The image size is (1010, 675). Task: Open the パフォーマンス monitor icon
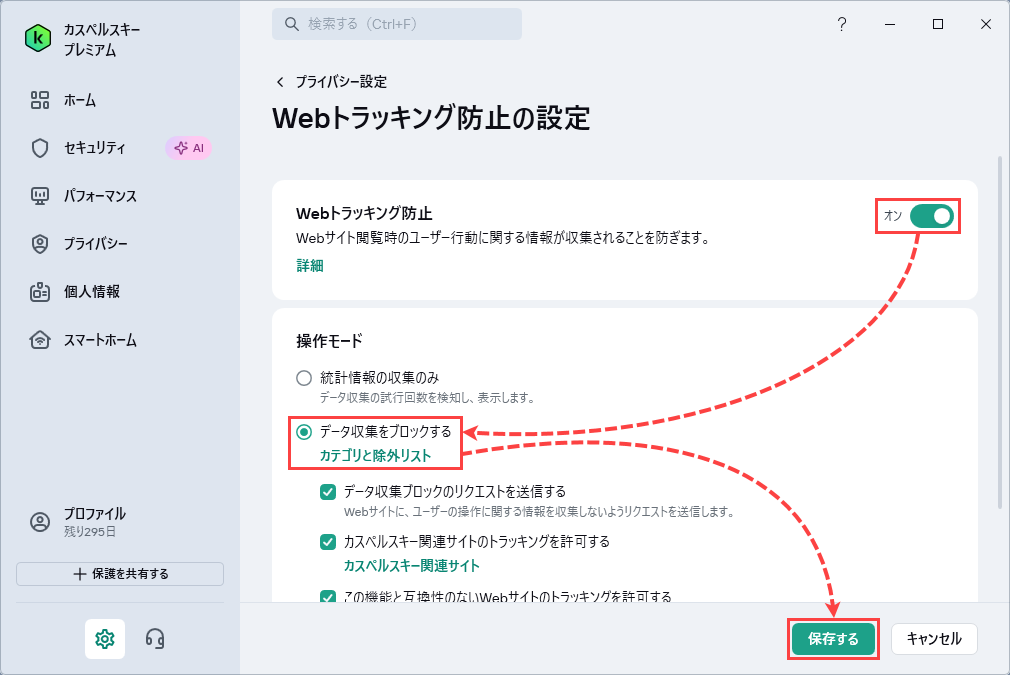coord(40,196)
